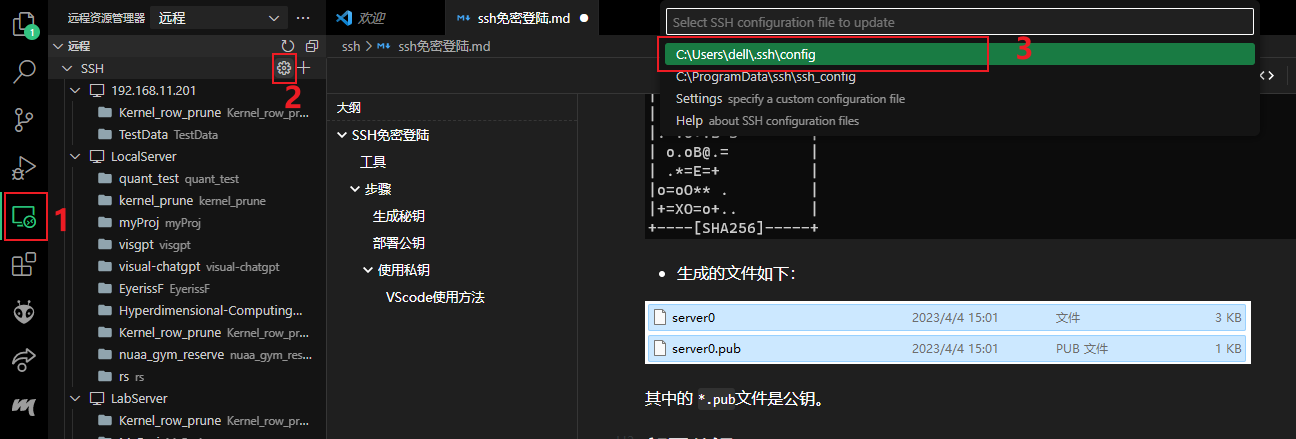1296x439 pixels.
Task: Refresh the remote explorer list
Action: (288, 46)
